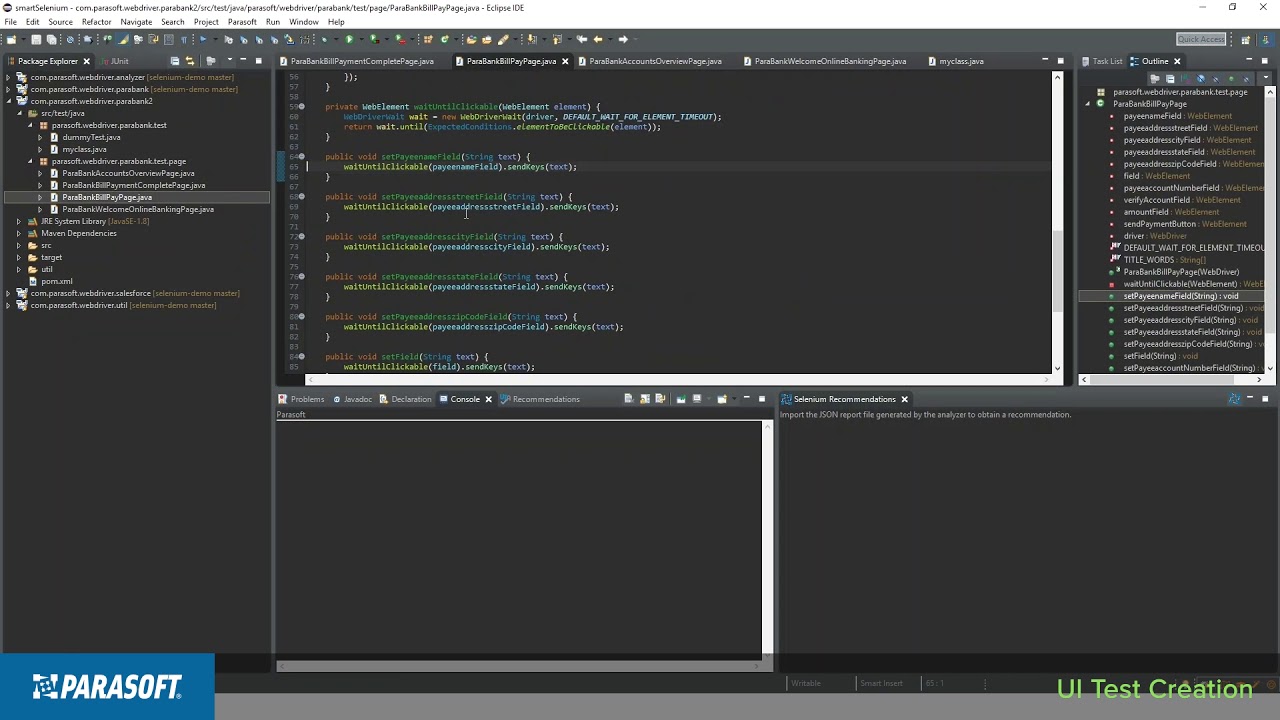Screen dimensions: 1280x720
Task: Switch to the Recommendations tab
Action: pos(540,399)
